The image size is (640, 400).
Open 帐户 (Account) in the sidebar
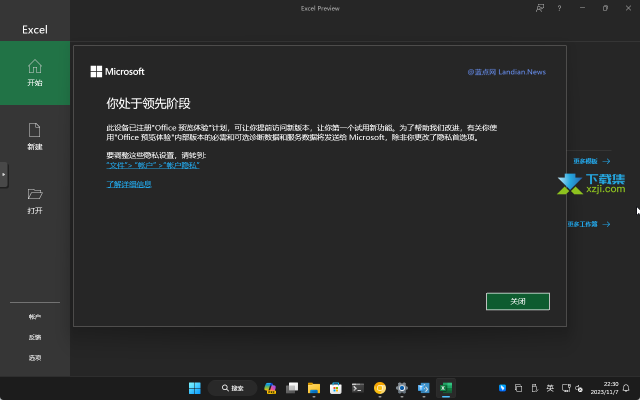35,317
